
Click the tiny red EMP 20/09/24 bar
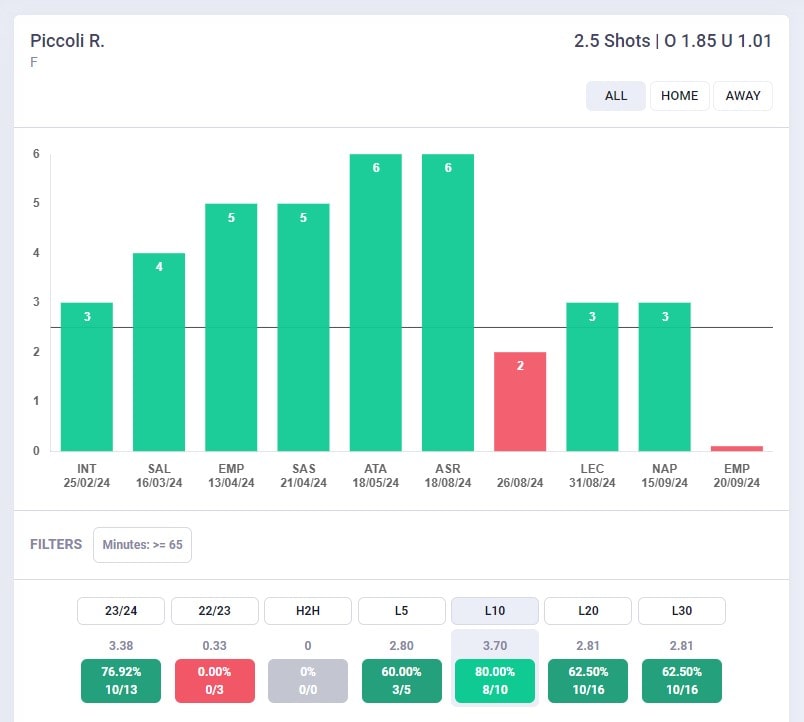(737, 449)
